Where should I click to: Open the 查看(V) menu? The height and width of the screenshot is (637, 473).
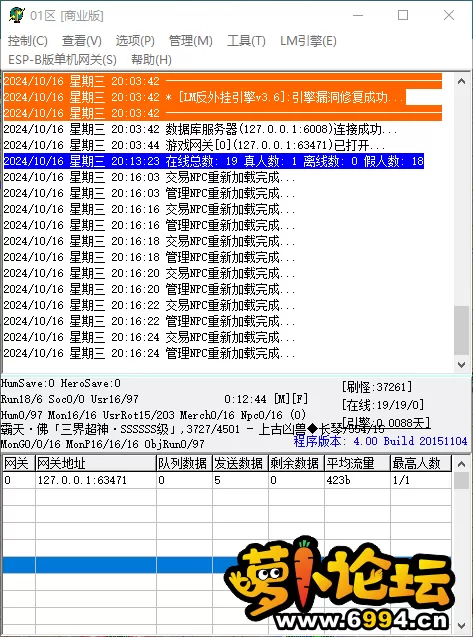click(82, 41)
